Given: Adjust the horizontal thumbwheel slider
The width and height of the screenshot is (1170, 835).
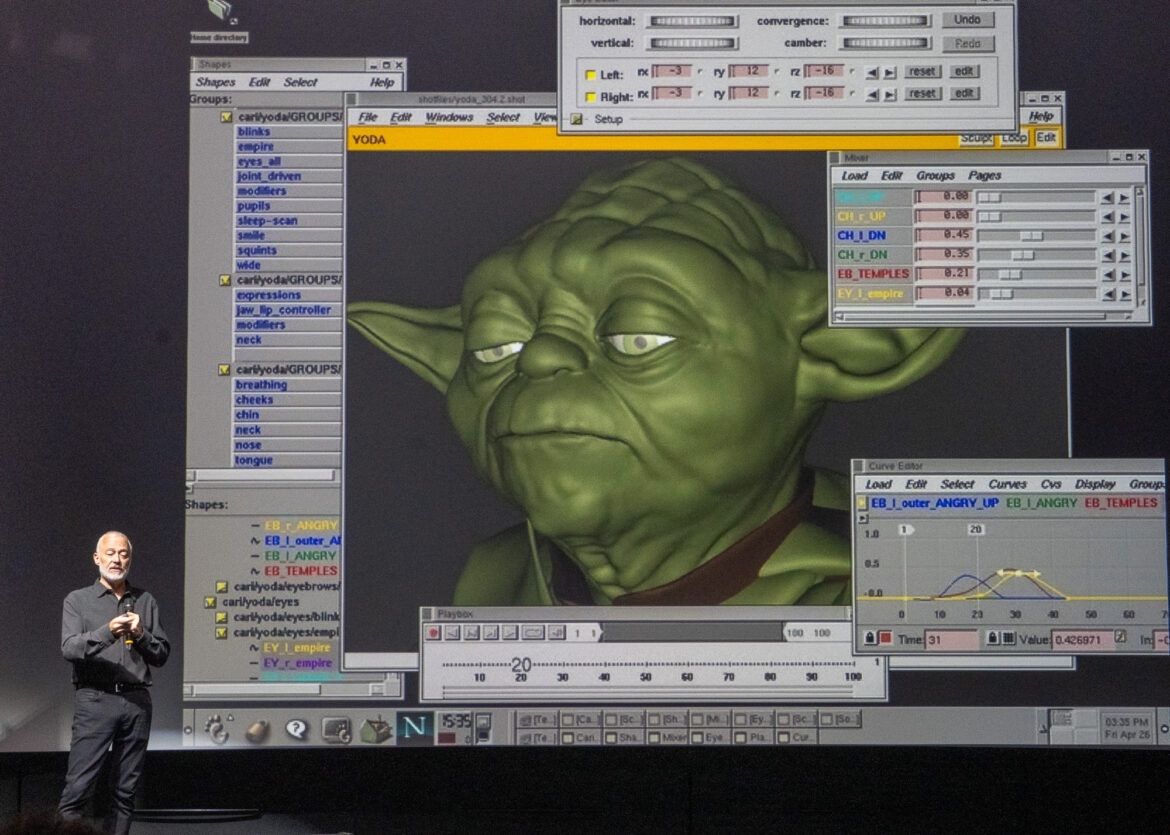Looking at the screenshot, I should point(693,21).
